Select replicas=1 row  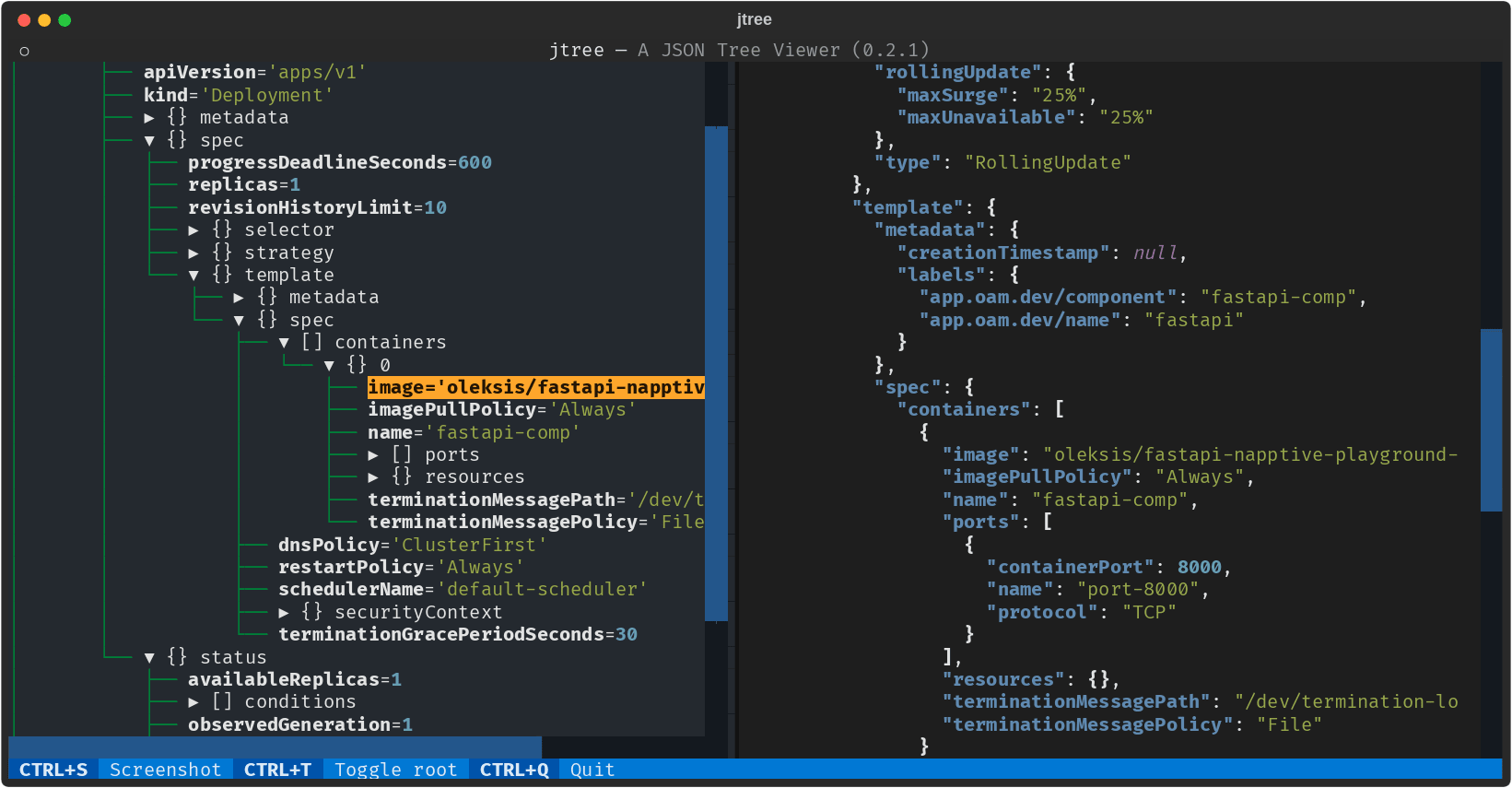244,185
